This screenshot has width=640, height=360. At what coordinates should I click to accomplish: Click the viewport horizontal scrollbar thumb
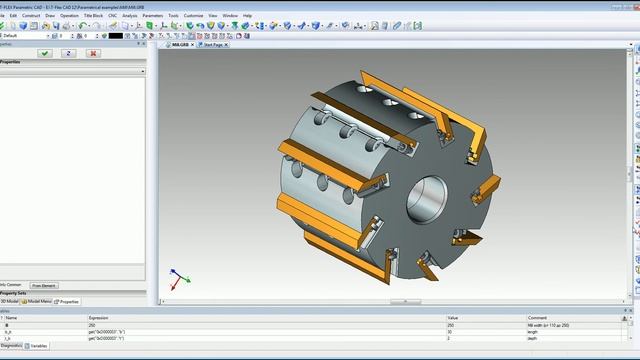coord(405,302)
